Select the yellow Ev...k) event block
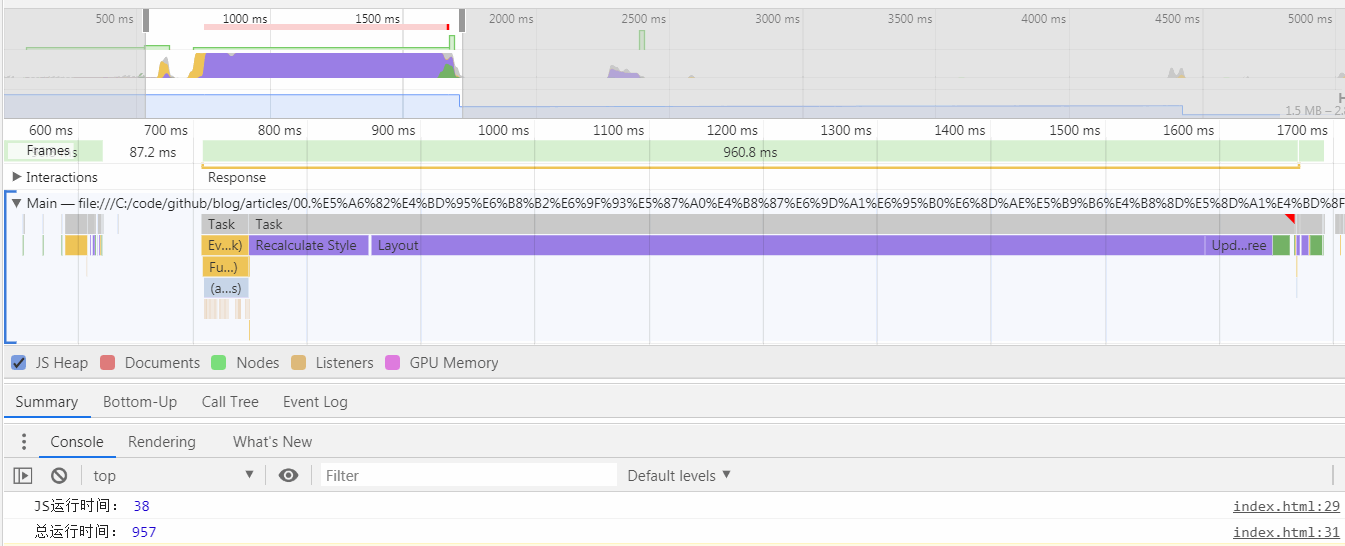1345x546 pixels. [x=225, y=245]
